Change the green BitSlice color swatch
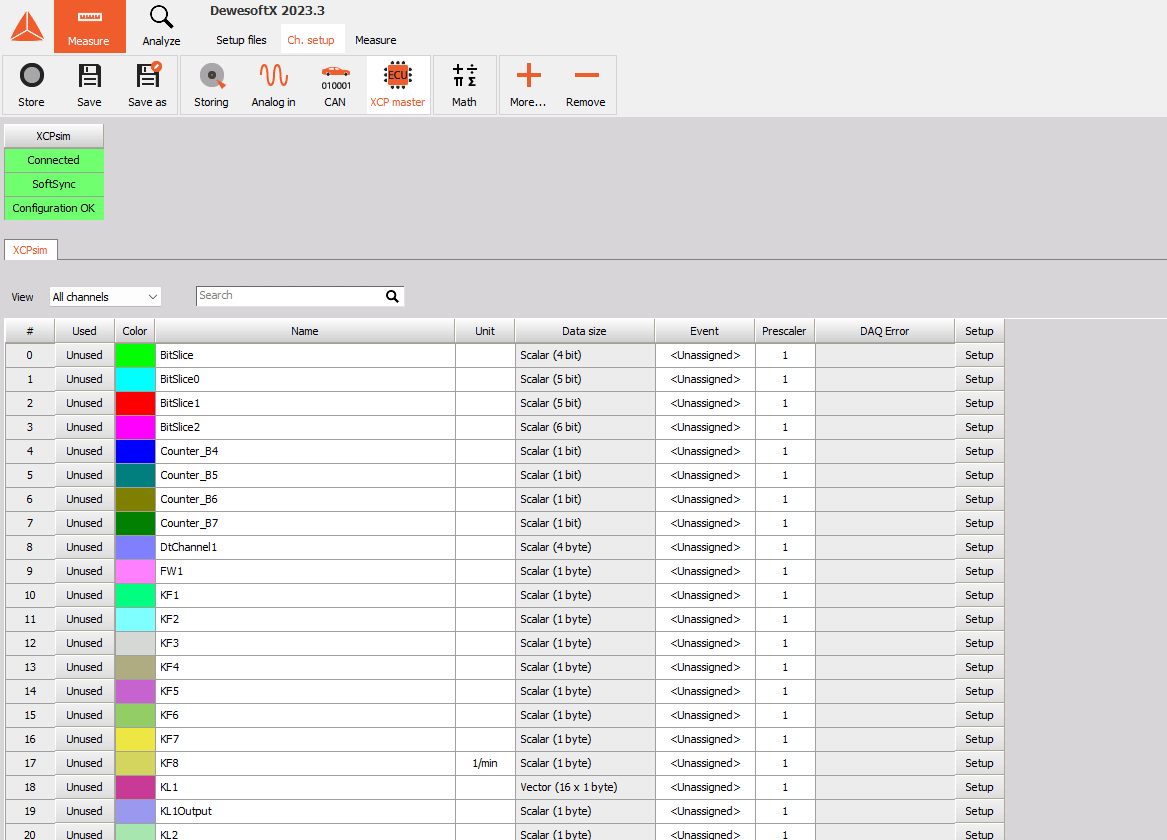Screen dimensions: 1167x840 pos(135,356)
